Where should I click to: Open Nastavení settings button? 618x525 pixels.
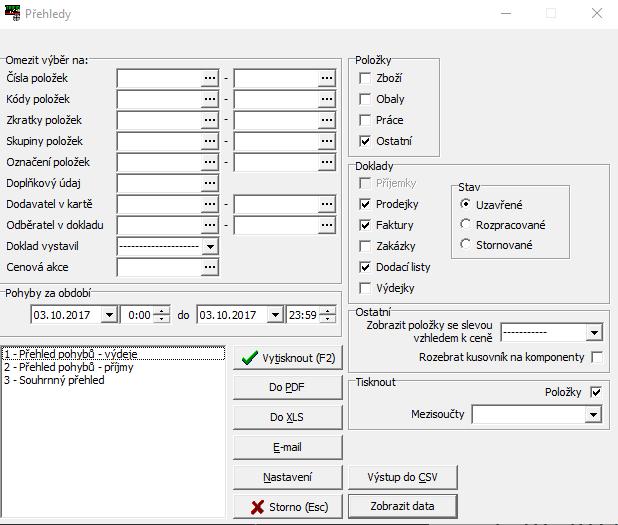pos(288,477)
